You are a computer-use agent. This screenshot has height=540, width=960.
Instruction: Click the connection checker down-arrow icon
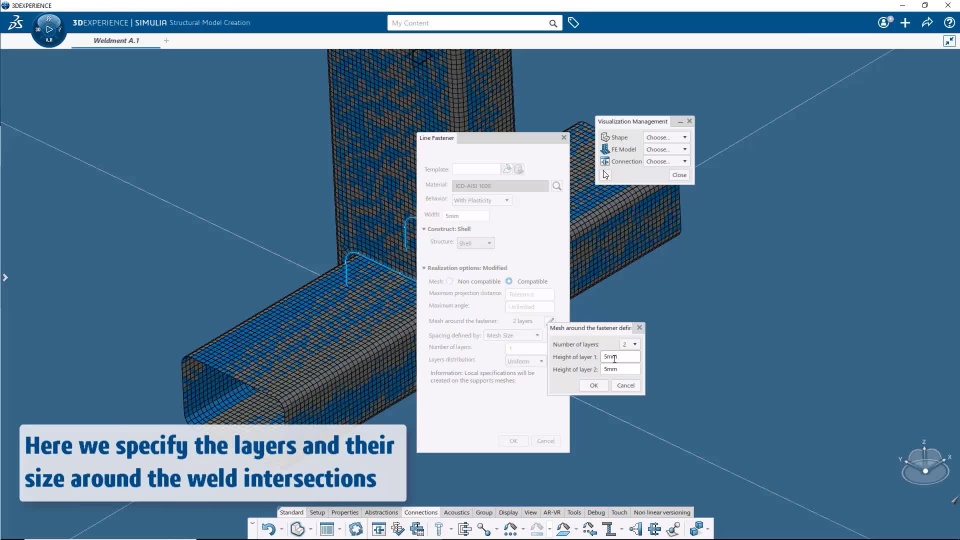(x=398, y=529)
